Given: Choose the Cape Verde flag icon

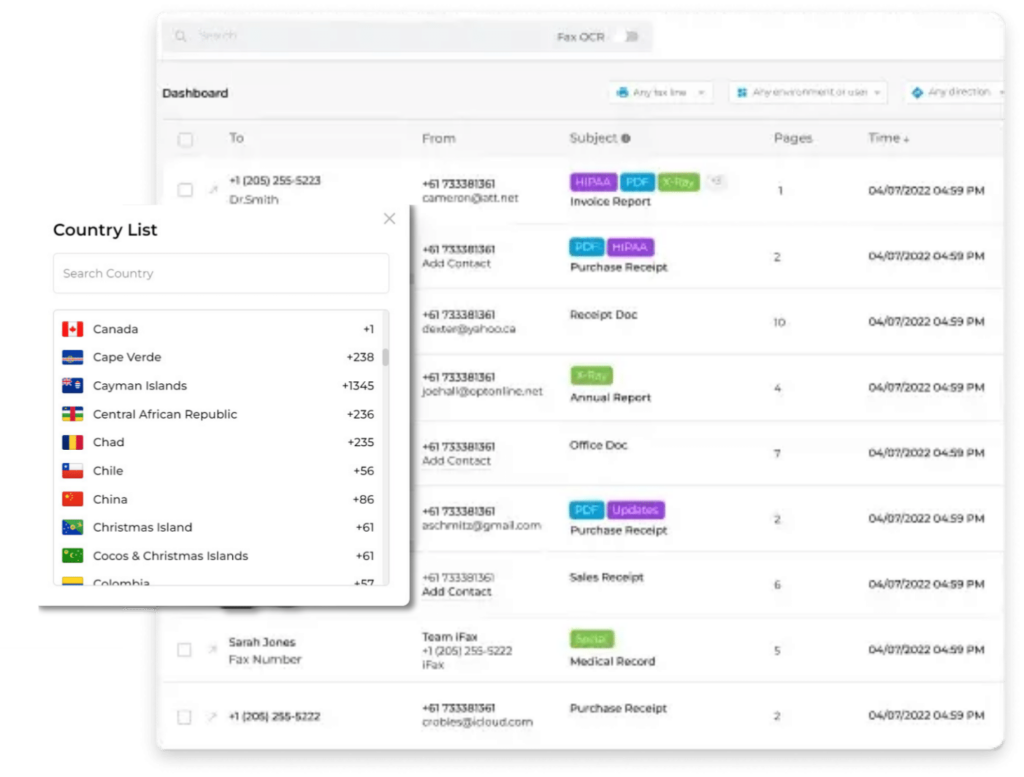Looking at the screenshot, I should pyautogui.click(x=72, y=357).
